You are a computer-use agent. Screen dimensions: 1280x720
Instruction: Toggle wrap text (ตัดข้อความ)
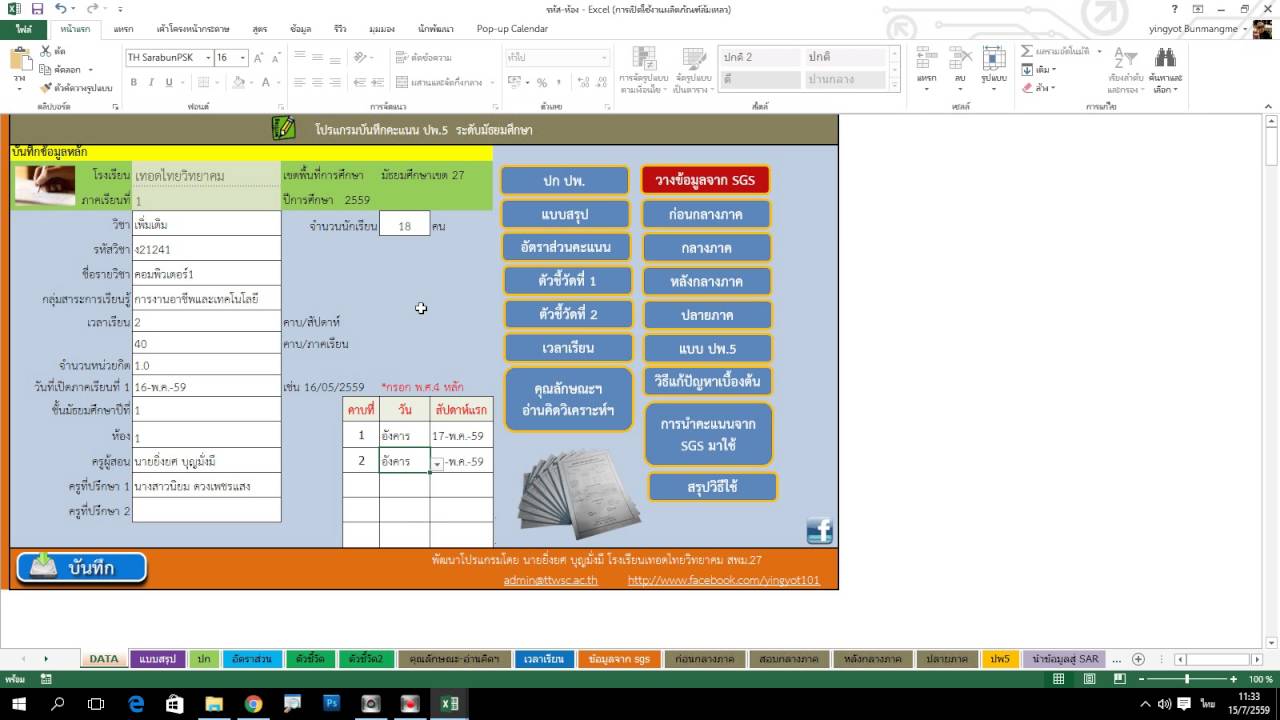[425, 58]
